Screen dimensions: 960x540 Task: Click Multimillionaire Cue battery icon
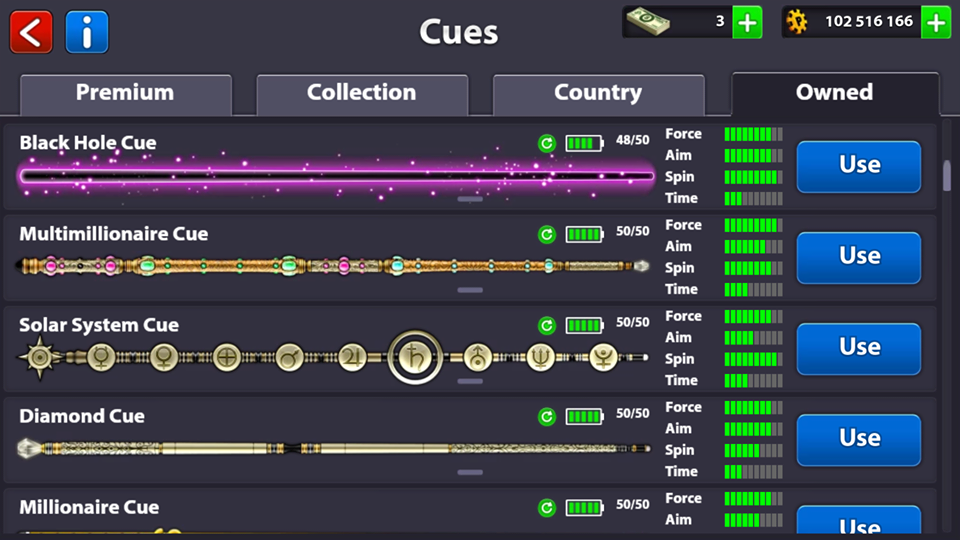(x=584, y=234)
